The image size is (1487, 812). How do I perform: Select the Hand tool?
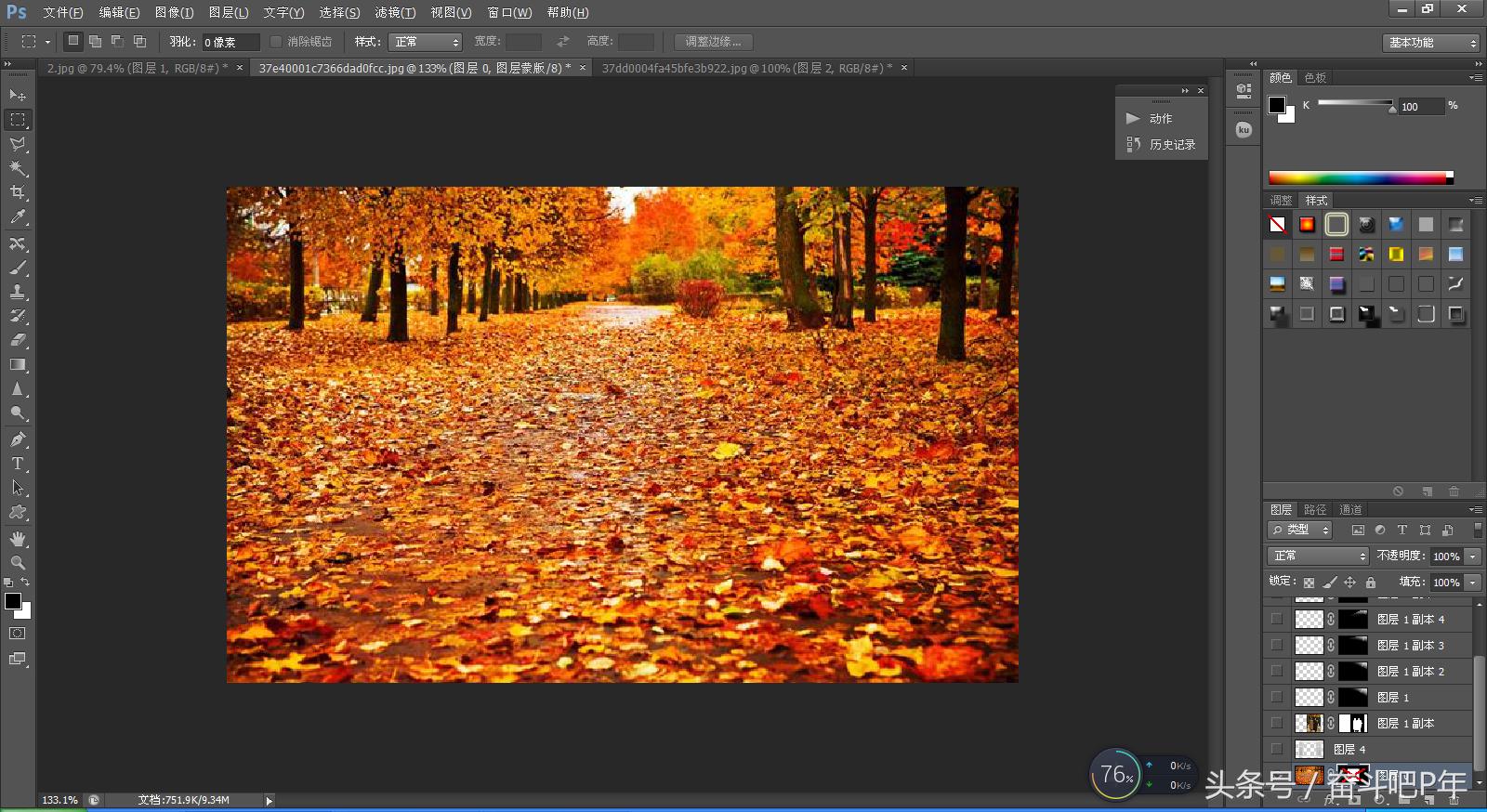pyautogui.click(x=18, y=539)
